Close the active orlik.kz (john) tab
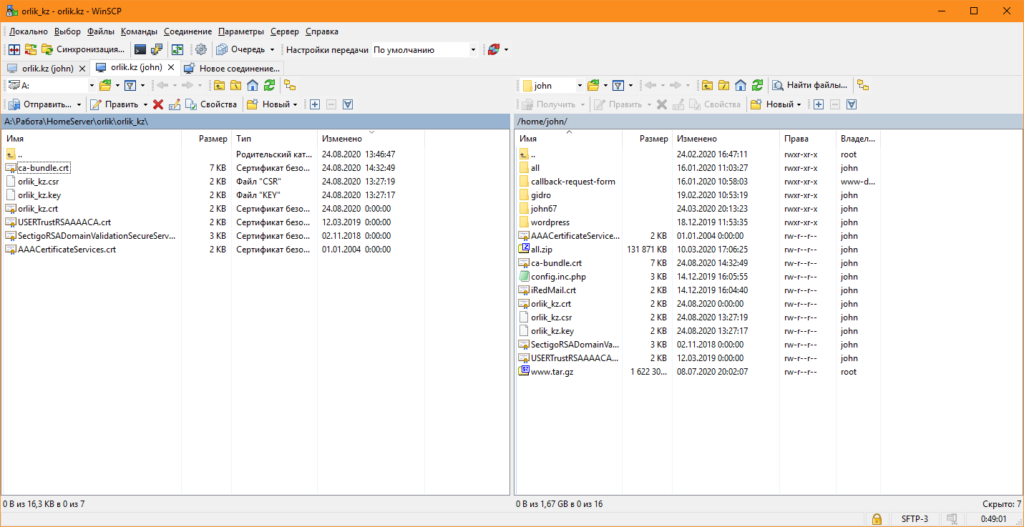 171,67
